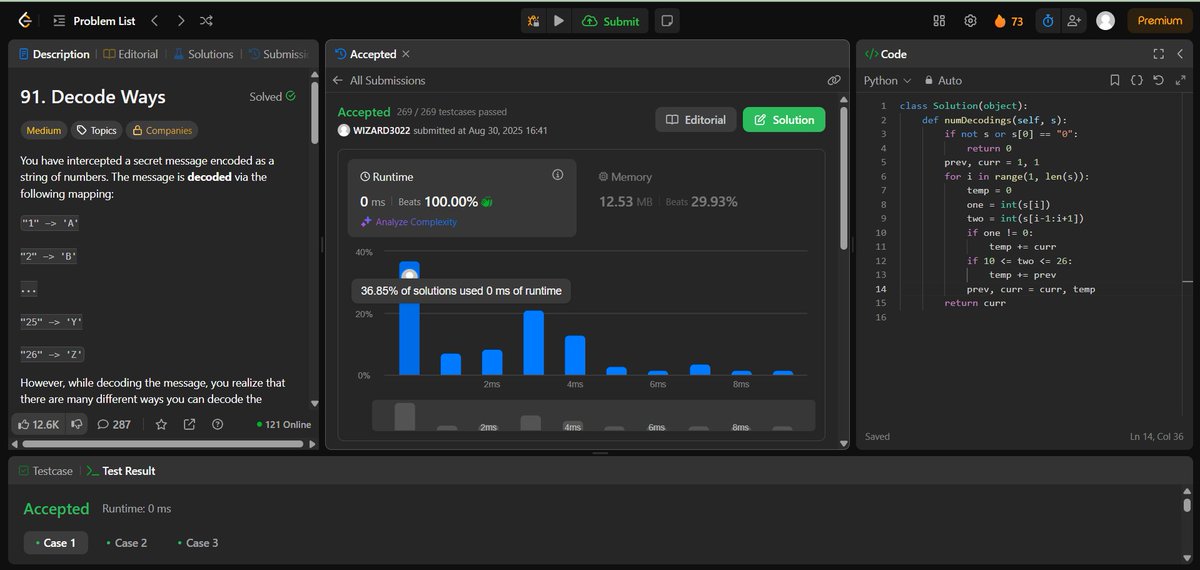The width and height of the screenshot is (1200, 570).
Task: Switch to the Testcase tab
Action: point(46,470)
